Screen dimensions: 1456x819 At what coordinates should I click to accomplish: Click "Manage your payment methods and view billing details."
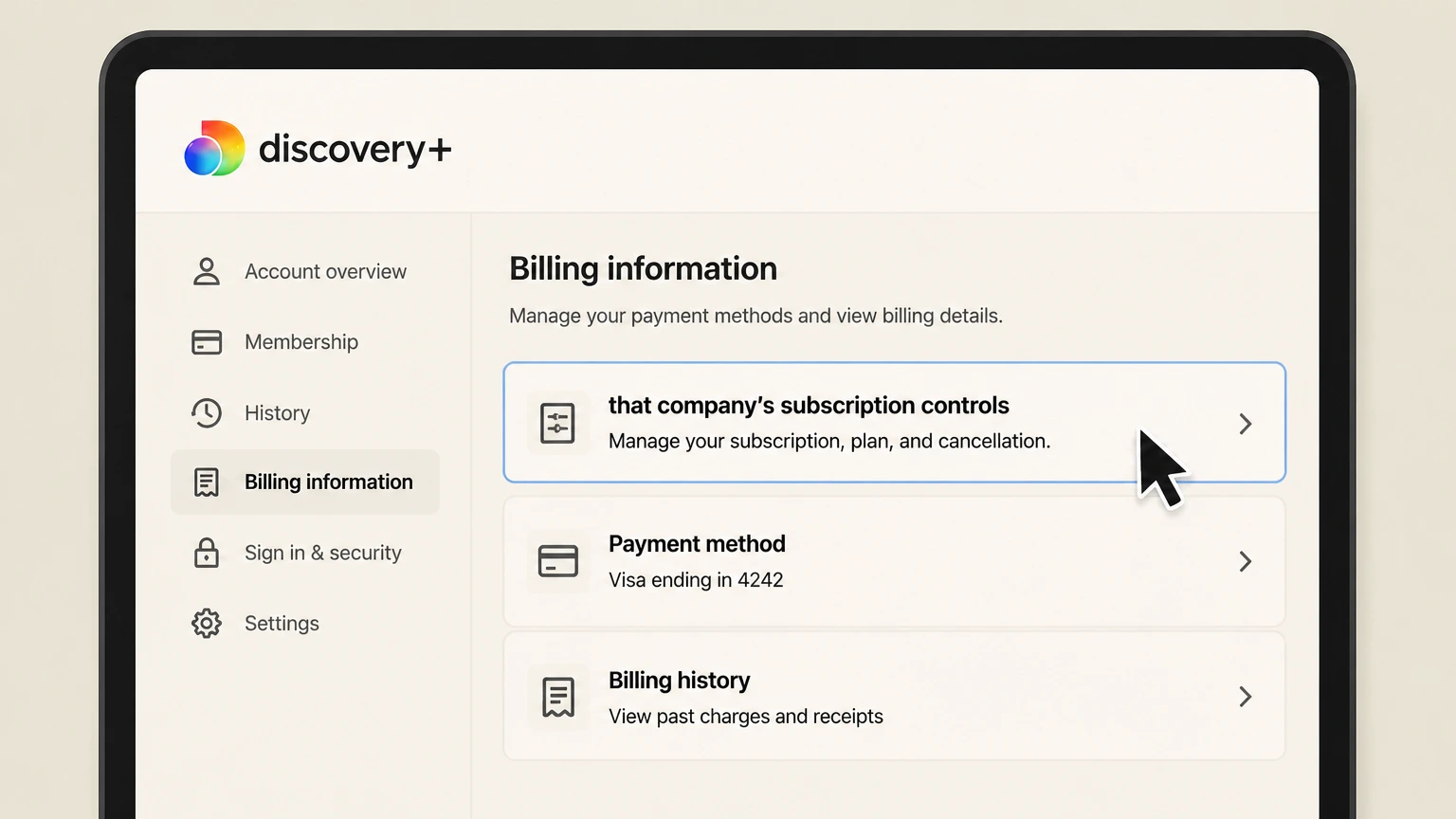pos(755,316)
